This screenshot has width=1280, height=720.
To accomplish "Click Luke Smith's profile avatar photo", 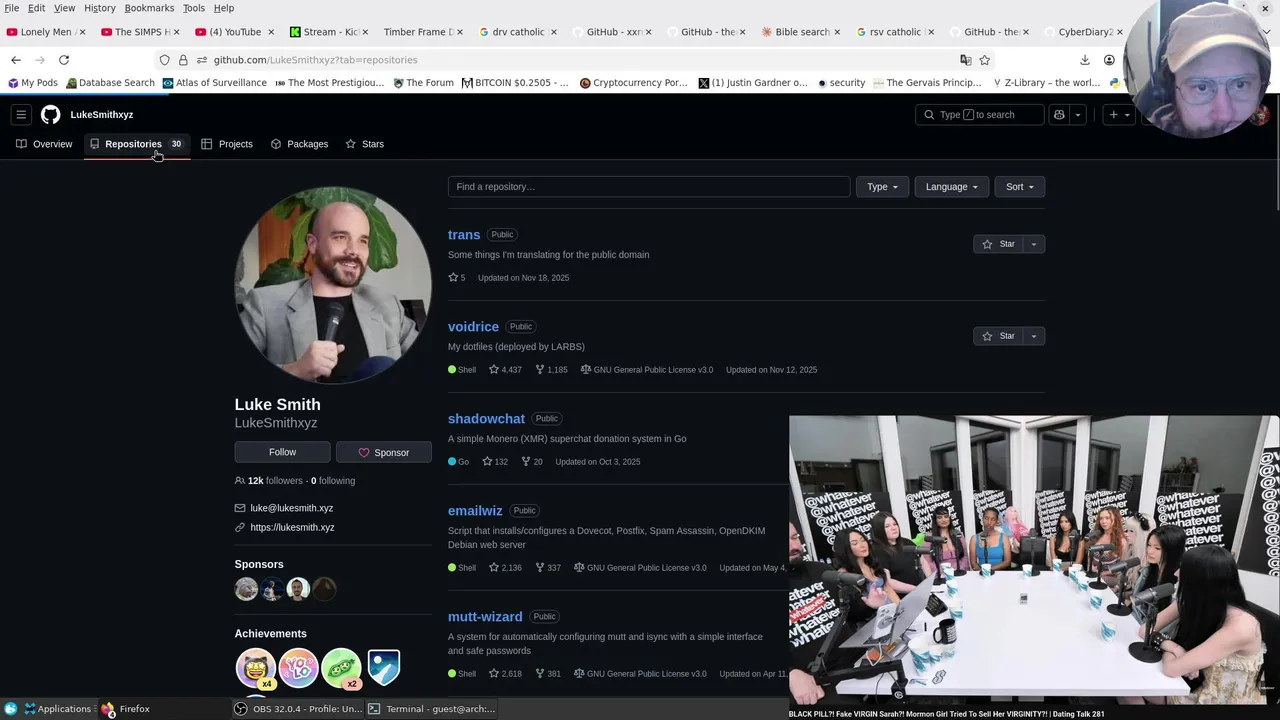I will pos(333,285).
